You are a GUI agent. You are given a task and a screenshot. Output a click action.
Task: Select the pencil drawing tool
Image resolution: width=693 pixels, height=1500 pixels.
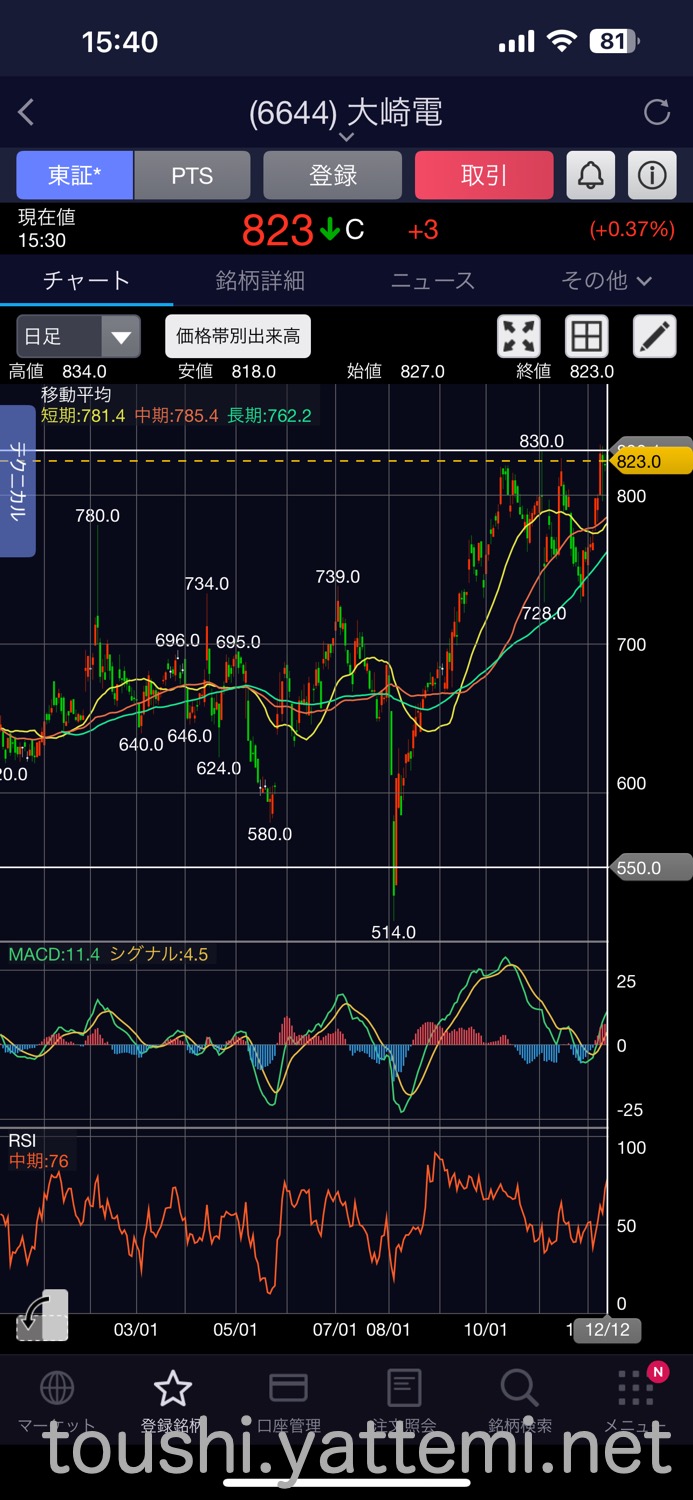coord(654,337)
